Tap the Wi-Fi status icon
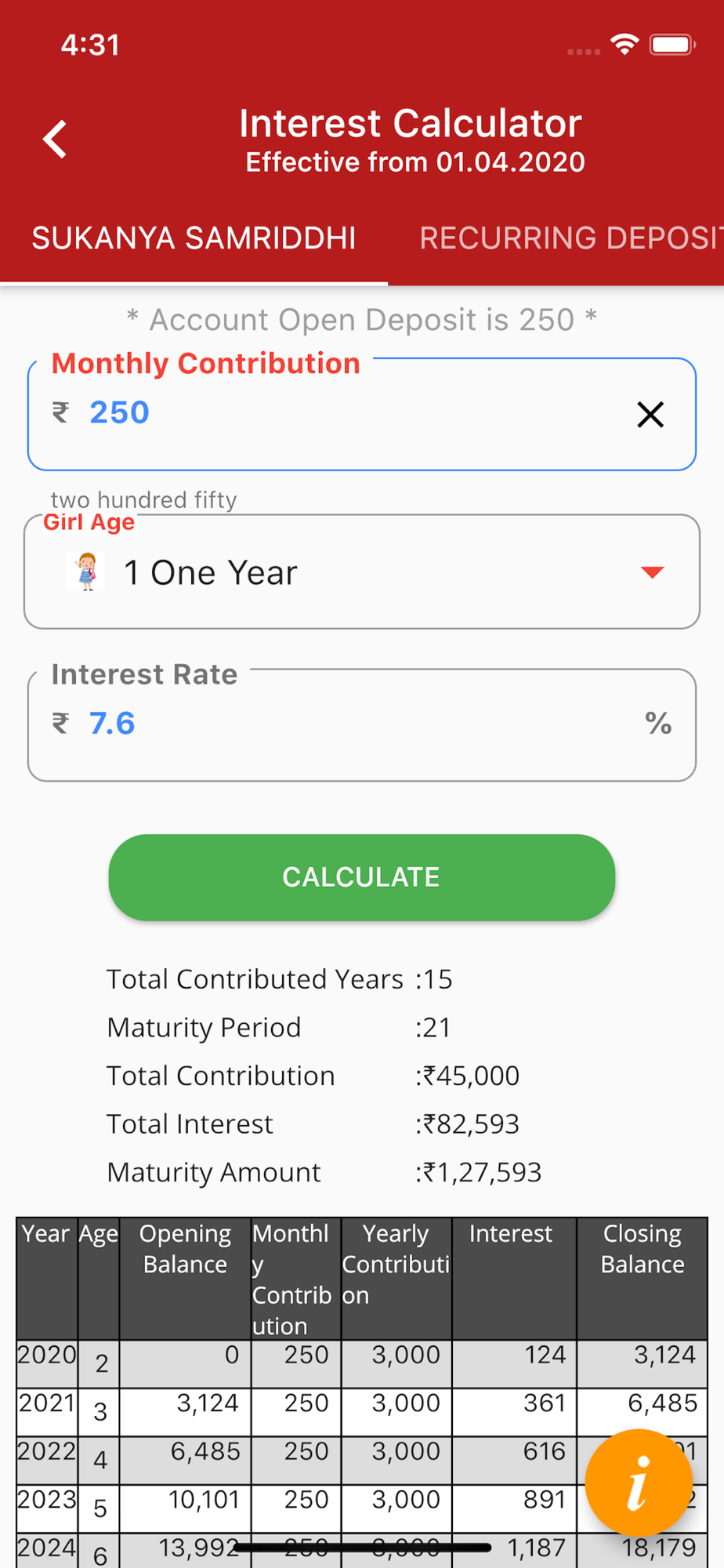This screenshot has height=1568, width=724. click(624, 45)
